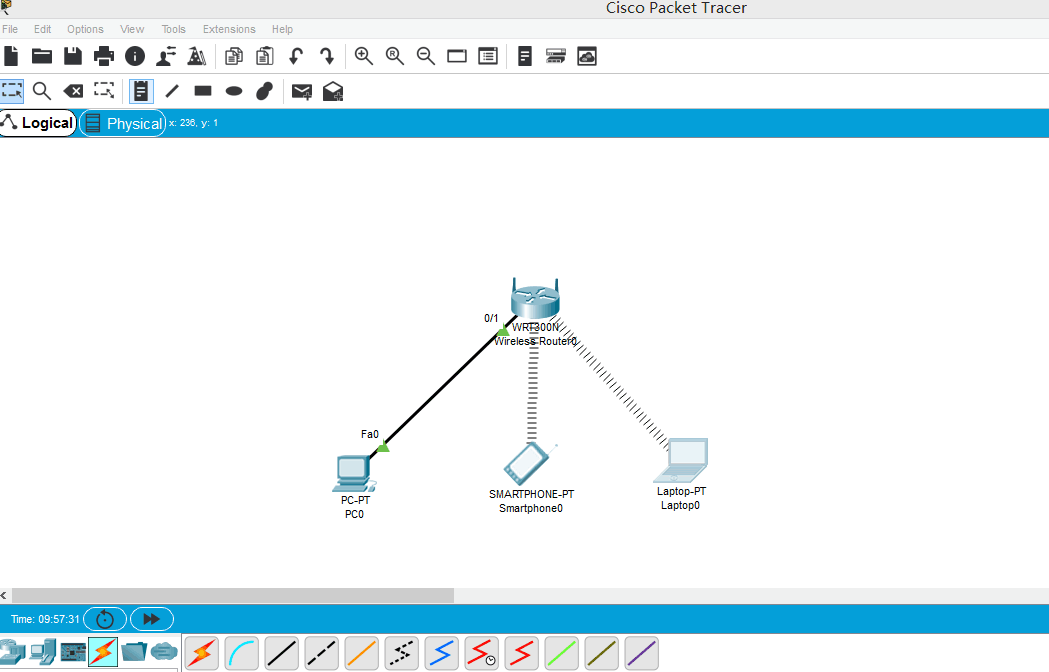This screenshot has height=672, width=1049.
Task: Activate the Inspect magnifier tool
Action: [x=41, y=91]
